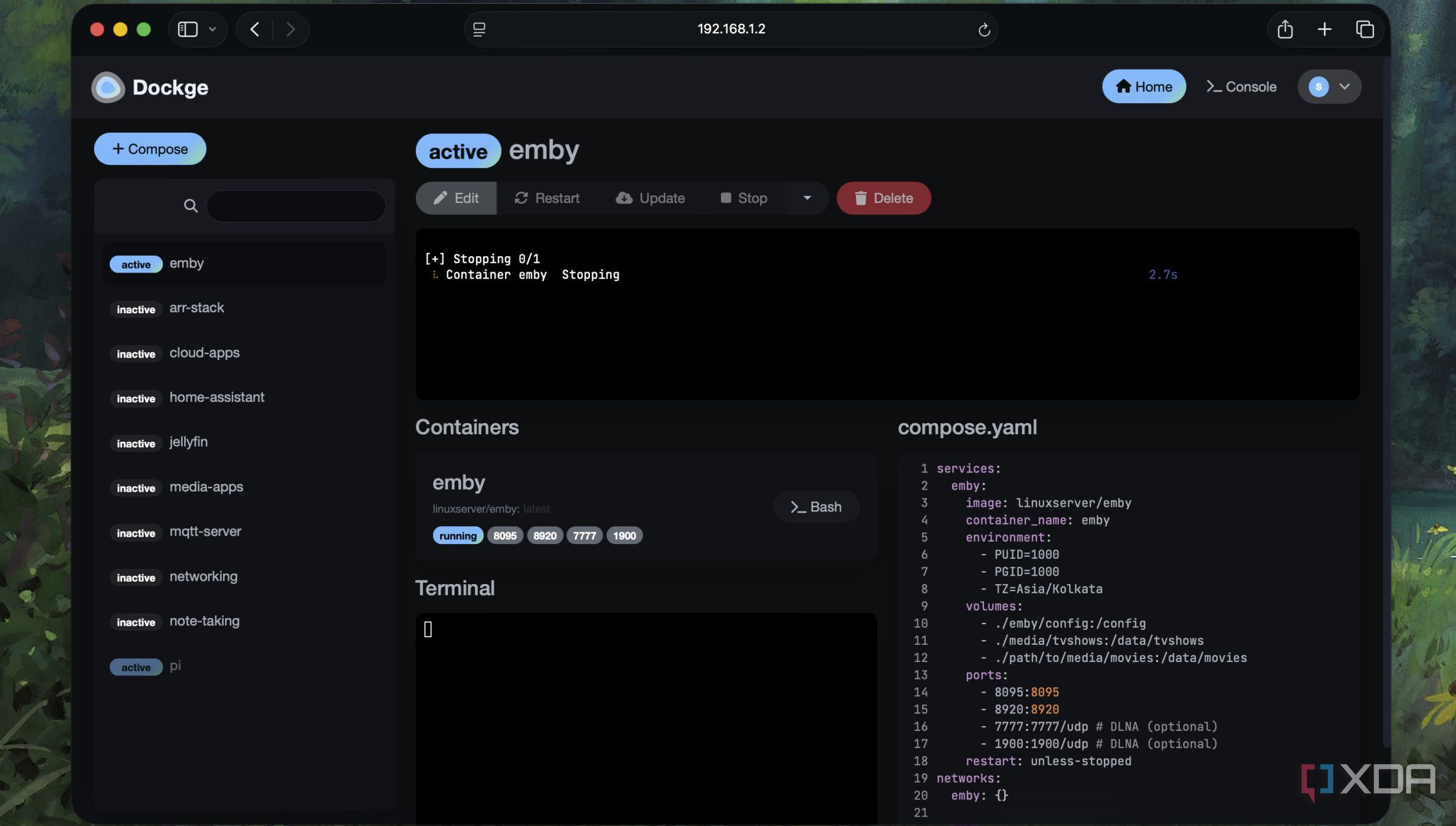The height and width of the screenshot is (826, 1456).
Task: Select the arr-stack entry
Action: [244, 309]
